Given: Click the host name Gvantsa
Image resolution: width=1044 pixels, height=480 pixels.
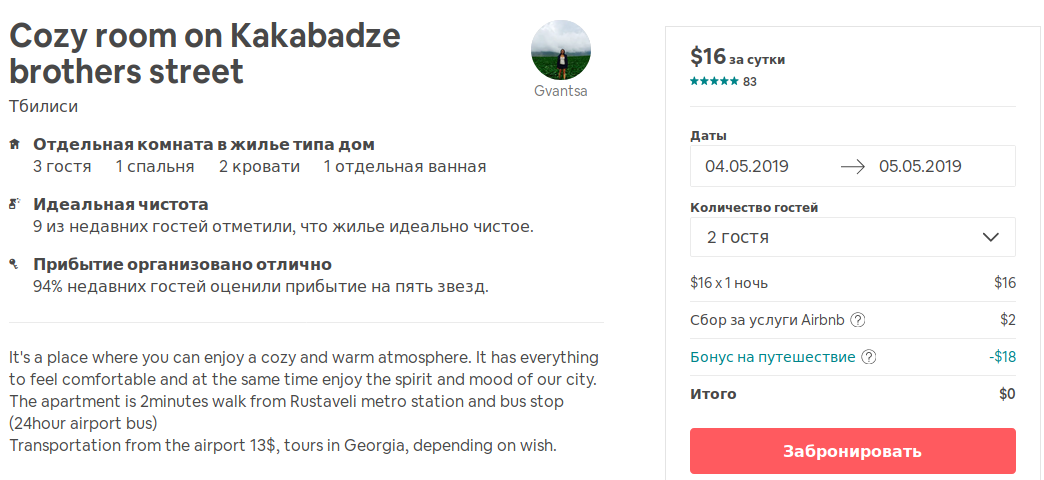Looking at the screenshot, I should (560, 91).
